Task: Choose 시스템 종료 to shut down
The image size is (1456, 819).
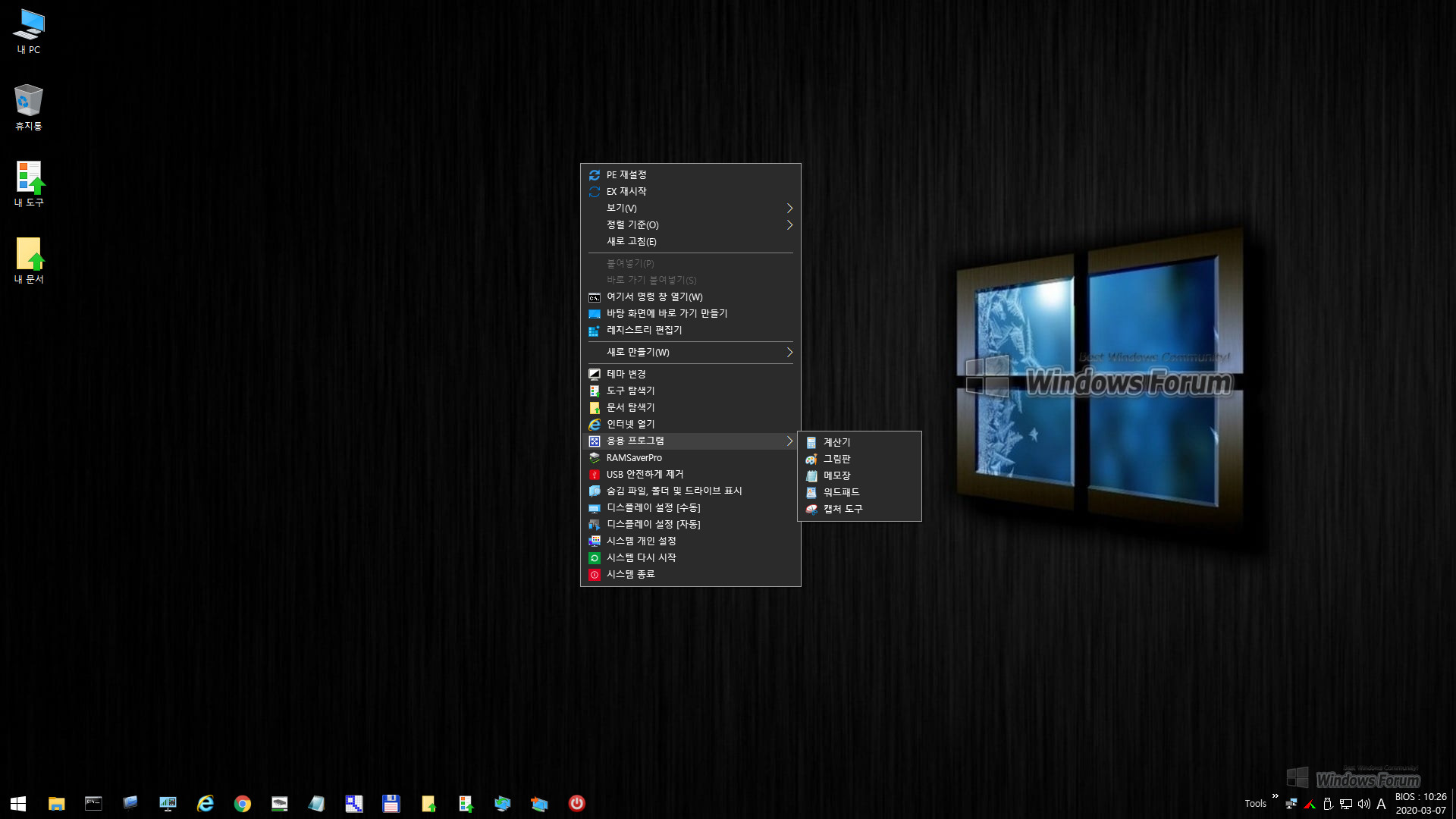Action: (691, 574)
